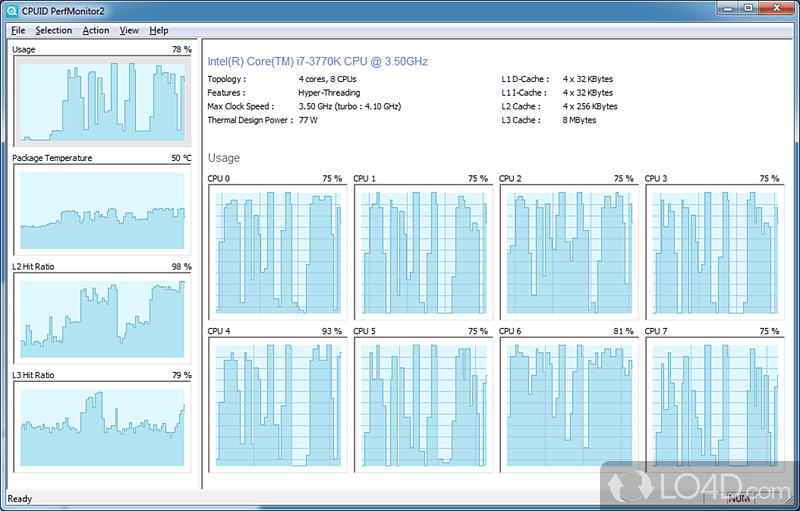Click the 'Usage' section heading in main panel
Viewport: 800px width, 511px height.
click(223, 158)
